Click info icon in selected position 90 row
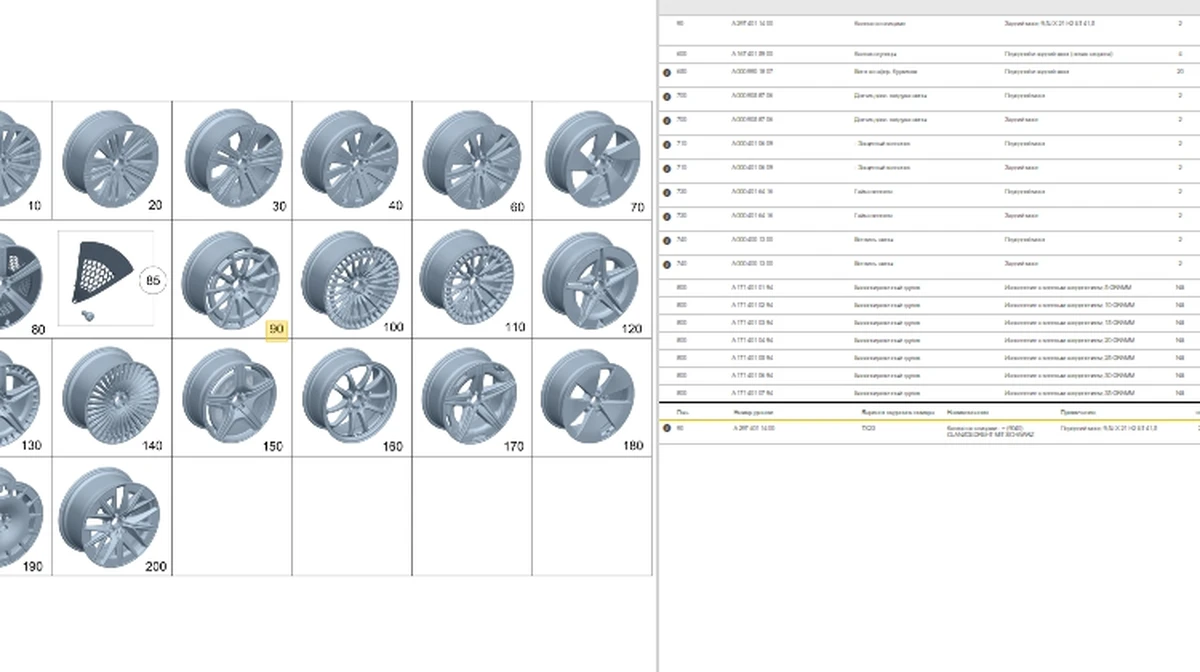Viewport: 1200px width, 672px height. 667,428
